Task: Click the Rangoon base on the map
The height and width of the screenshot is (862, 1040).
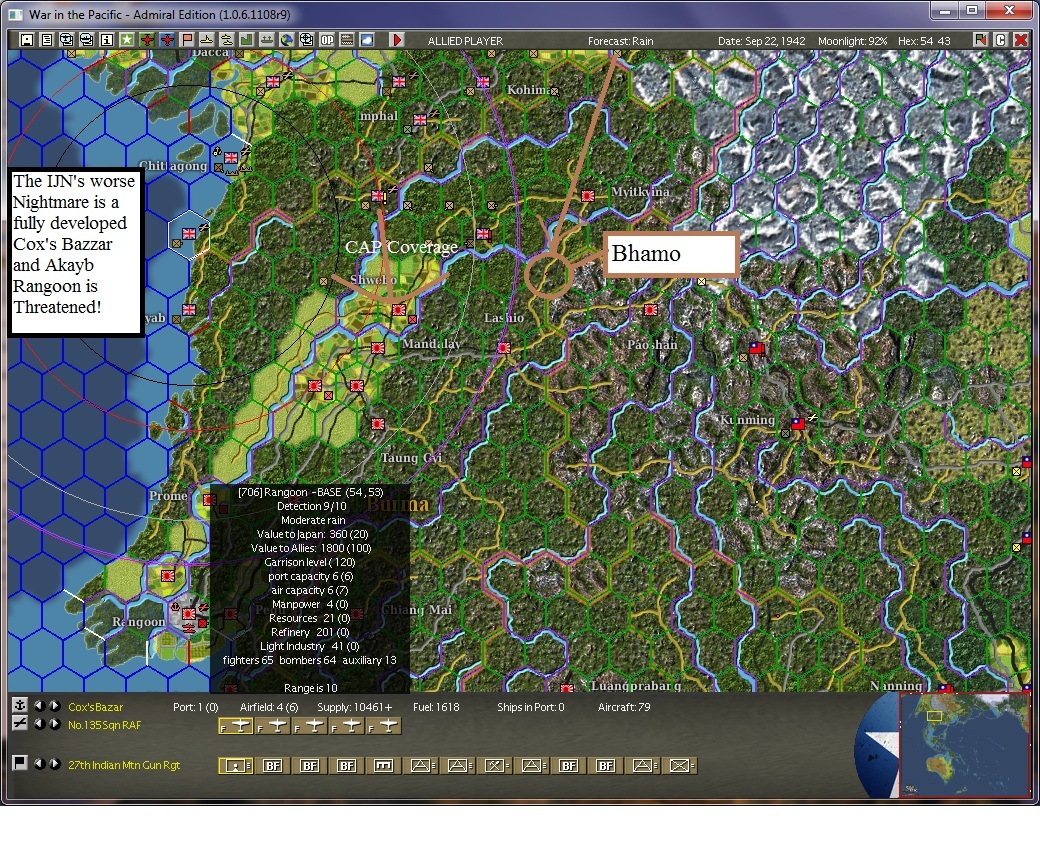Action: tap(189, 614)
